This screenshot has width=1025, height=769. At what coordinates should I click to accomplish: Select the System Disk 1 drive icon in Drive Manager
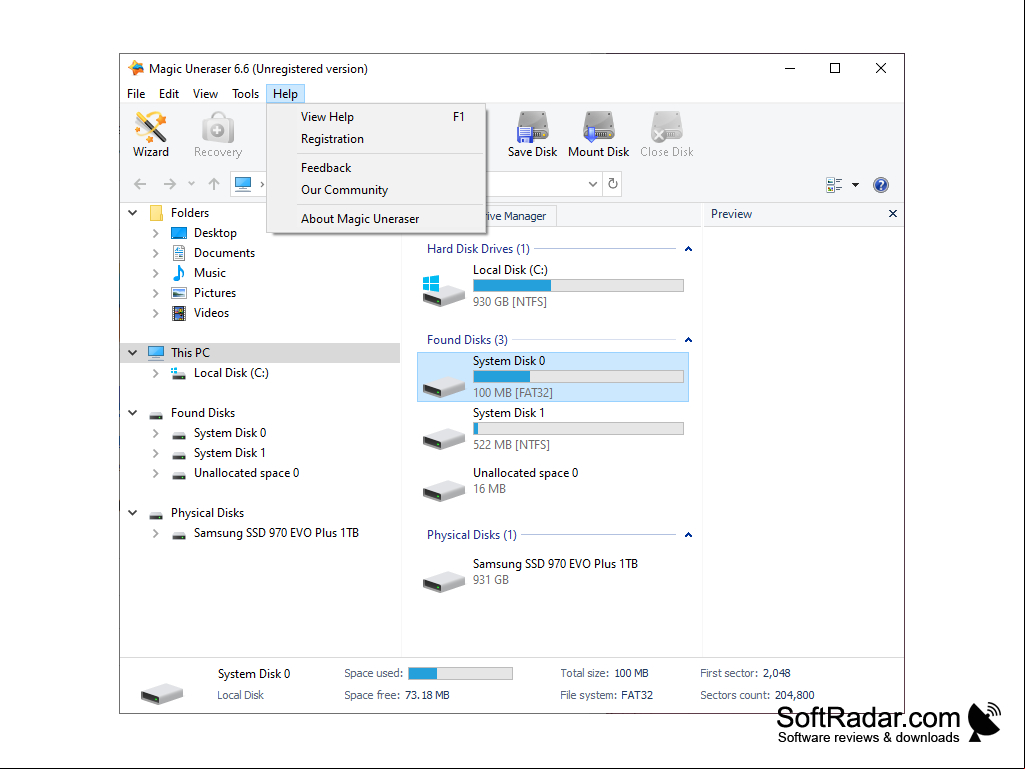pos(443,439)
